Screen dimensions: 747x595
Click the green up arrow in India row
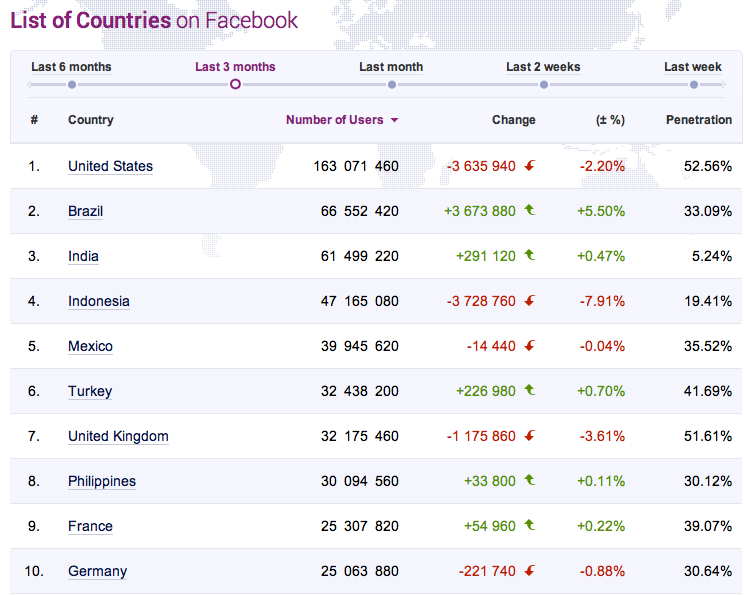coord(529,255)
